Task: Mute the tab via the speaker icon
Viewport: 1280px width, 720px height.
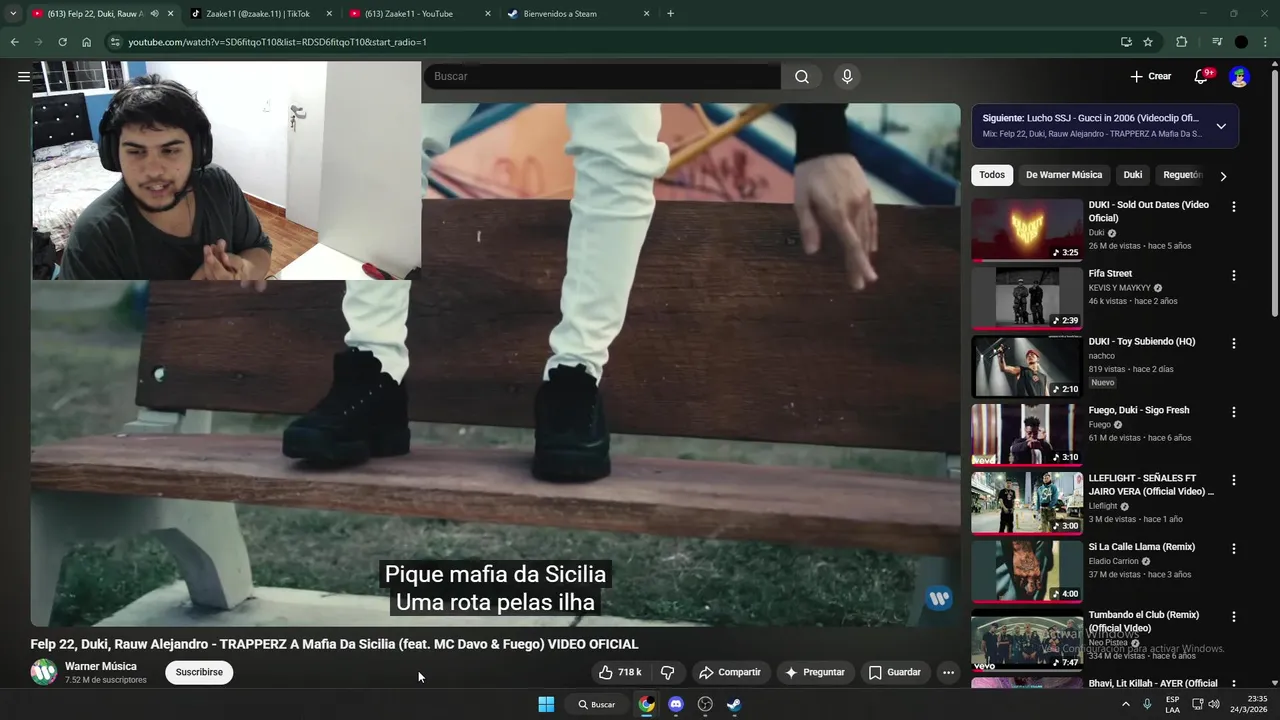Action: pos(154,14)
